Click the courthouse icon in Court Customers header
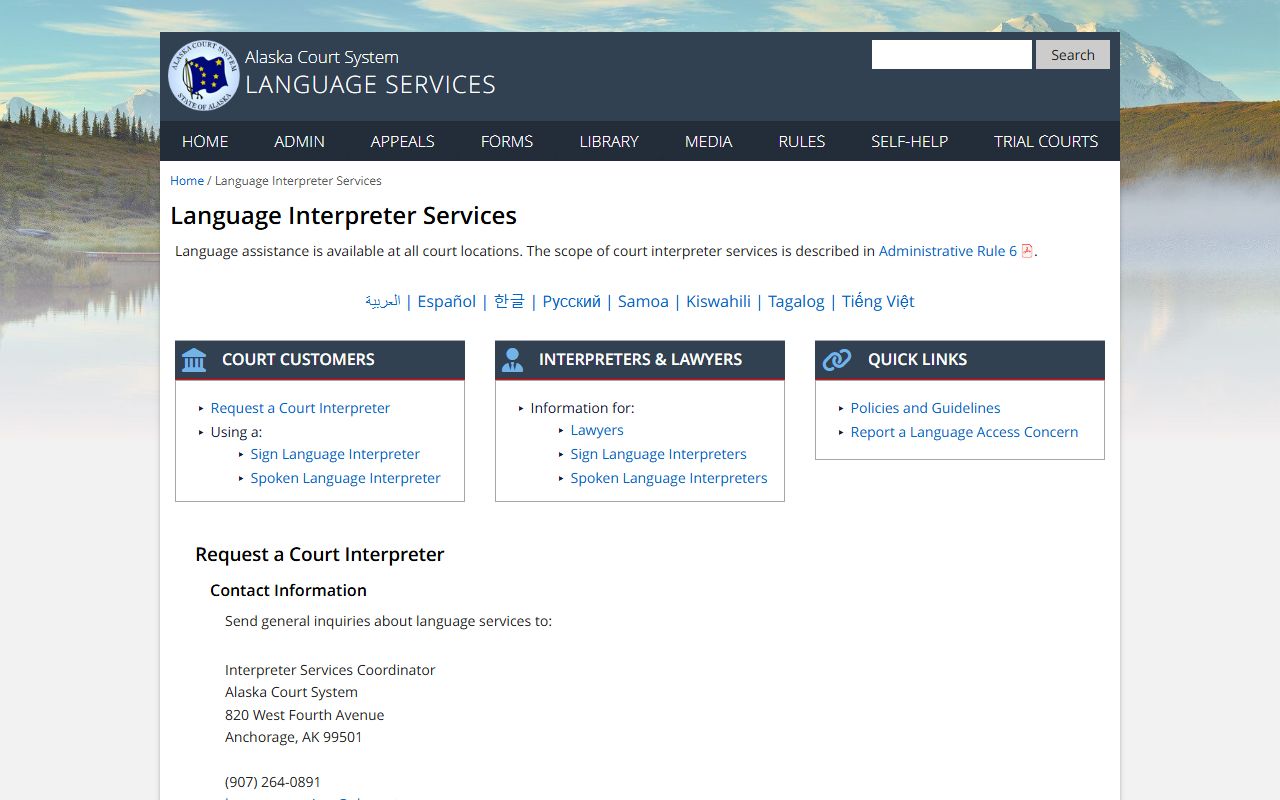The width and height of the screenshot is (1280, 800). pos(194,360)
